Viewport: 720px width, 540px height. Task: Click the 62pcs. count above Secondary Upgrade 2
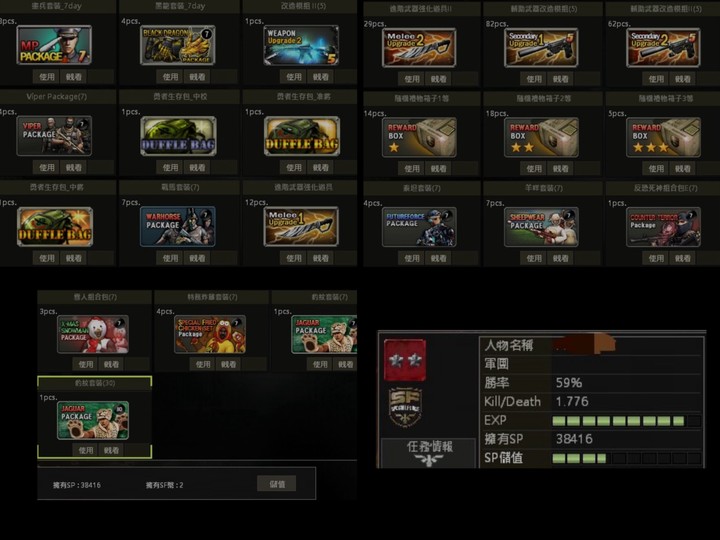(619, 24)
